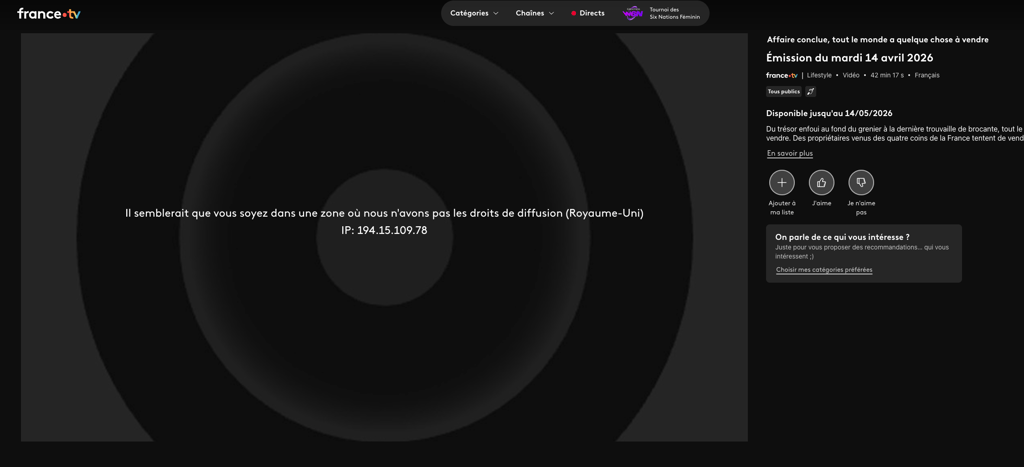Click the Émission du mardi 14 avril 2026 heading
The height and width of the screenshot is (467, 1024).
click(x=850, y=58)
